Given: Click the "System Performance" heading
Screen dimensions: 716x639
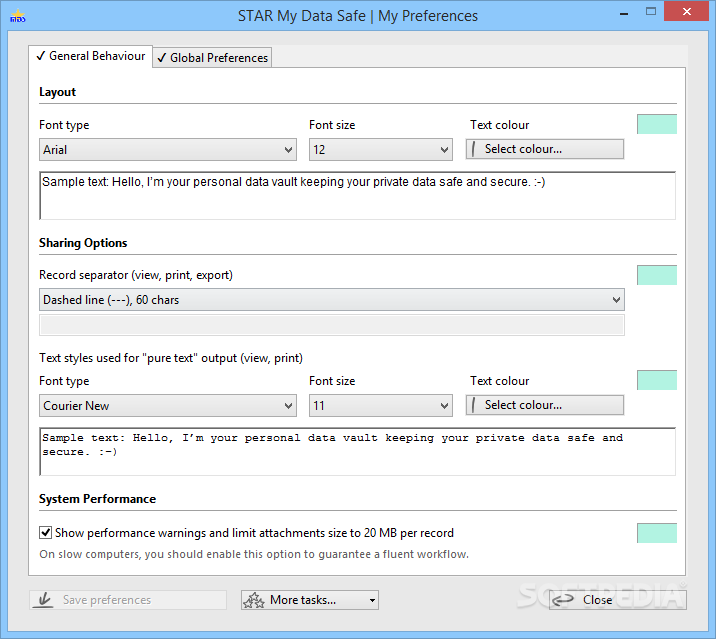Looking at the screenshot, I should click(97, 499).
